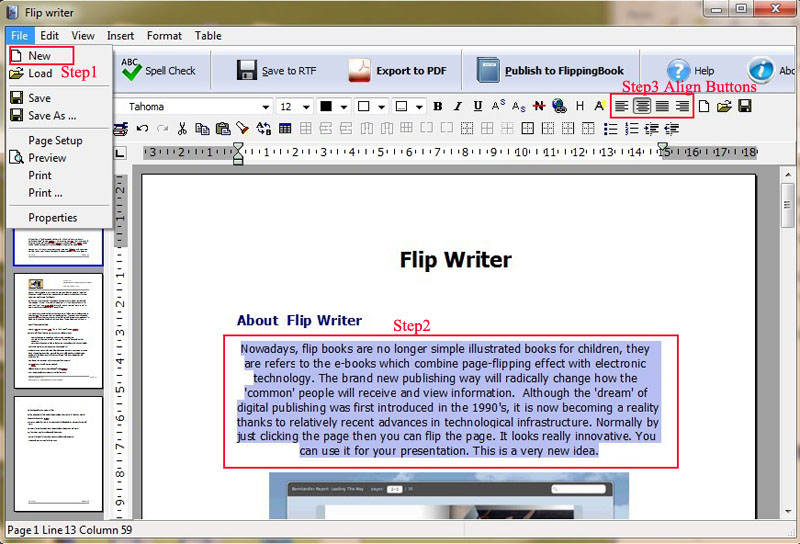Expand the third color dropdown arrow
The image size is (800, 544).
pyautogui.click(x=419, y=107)
